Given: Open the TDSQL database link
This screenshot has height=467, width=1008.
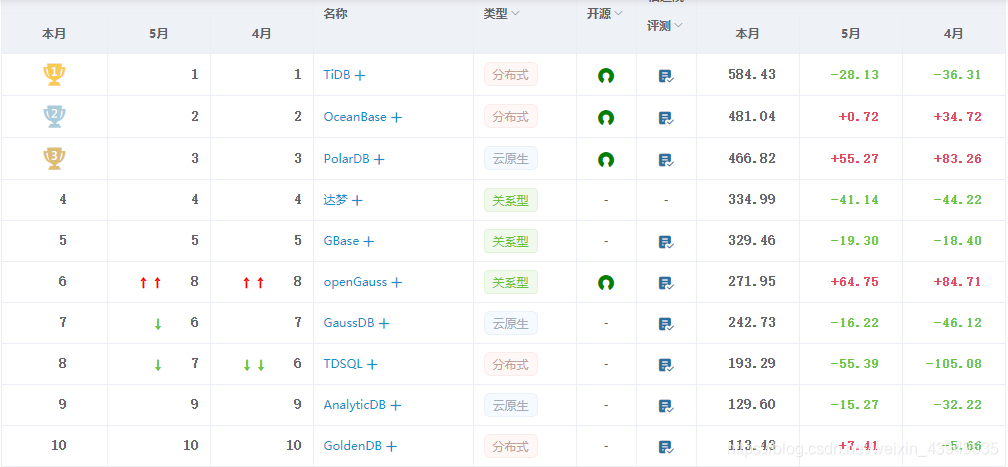Looking at the screenshot, I should [343, 364].
